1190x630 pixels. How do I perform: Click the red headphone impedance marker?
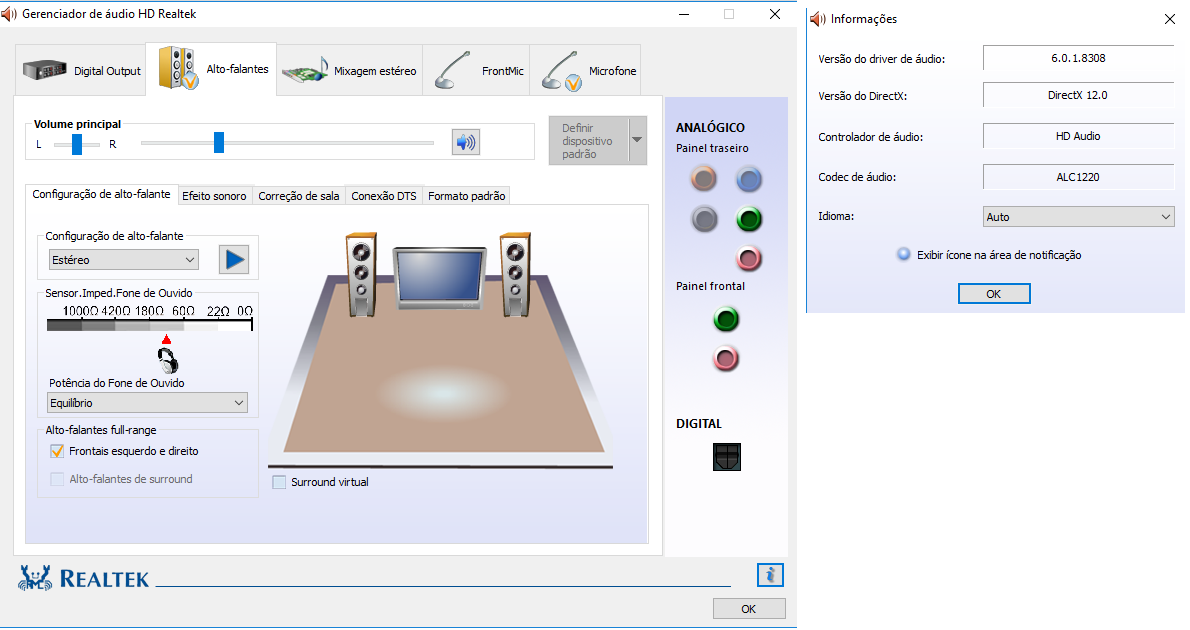pyautogui.click(x=167, y=339)
